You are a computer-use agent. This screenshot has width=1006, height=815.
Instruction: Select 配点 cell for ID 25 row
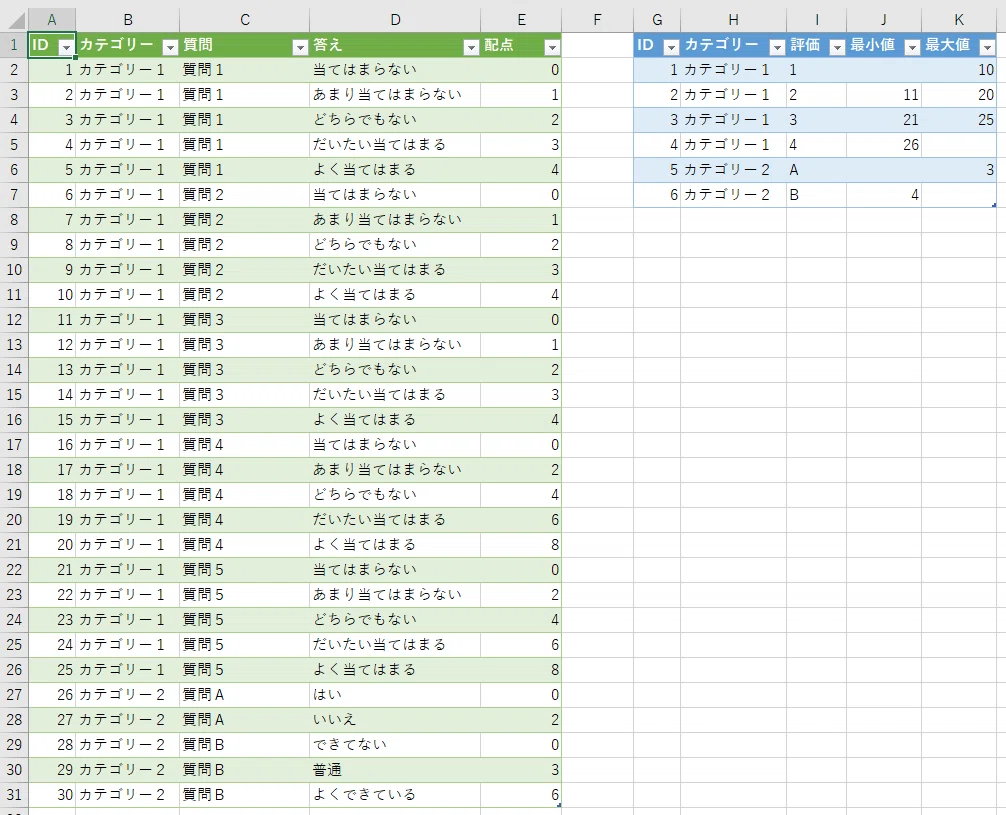[521, 669]
